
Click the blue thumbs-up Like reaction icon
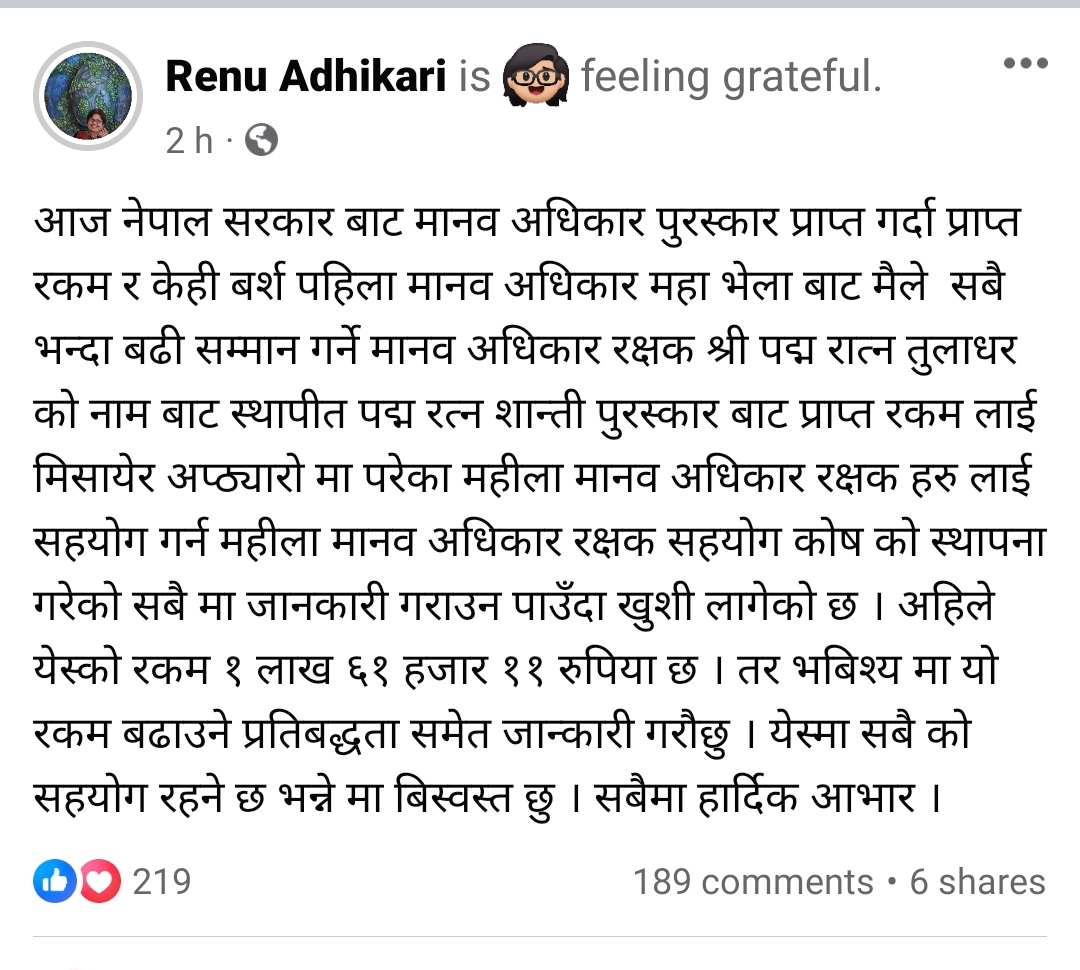[x=54, y=880]
